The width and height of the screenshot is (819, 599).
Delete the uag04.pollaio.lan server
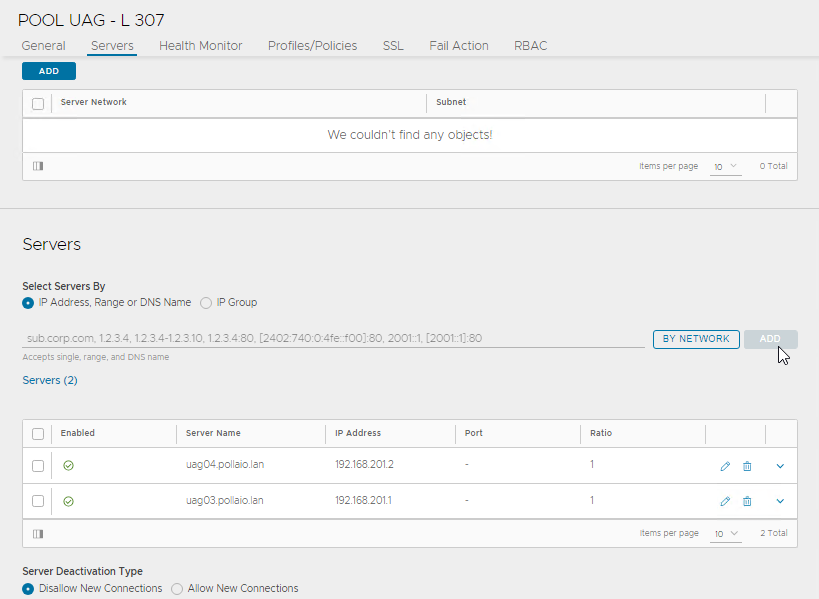pyautogui.click(x=747, y=466)
